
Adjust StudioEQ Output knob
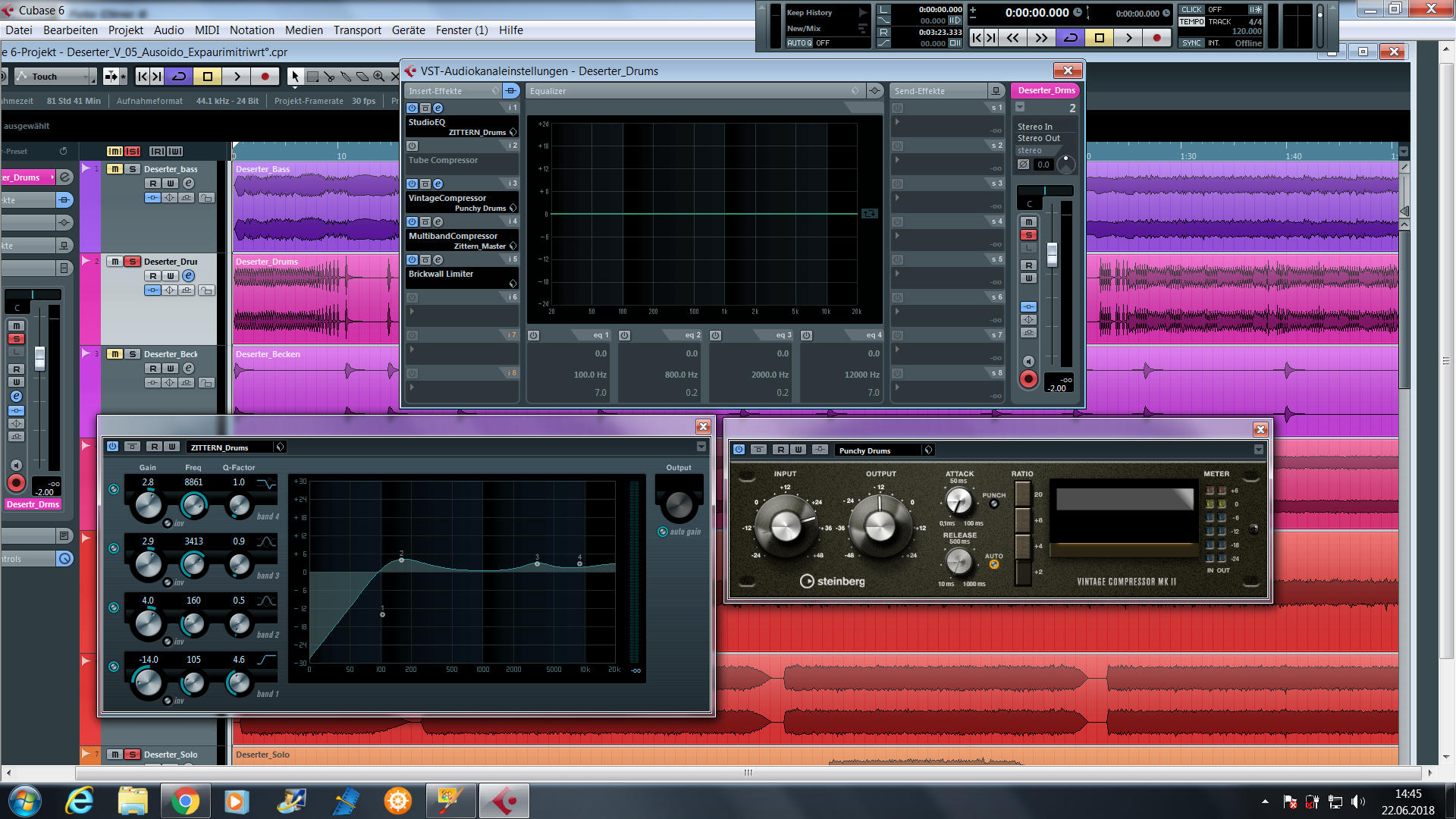tap(679, 504)
